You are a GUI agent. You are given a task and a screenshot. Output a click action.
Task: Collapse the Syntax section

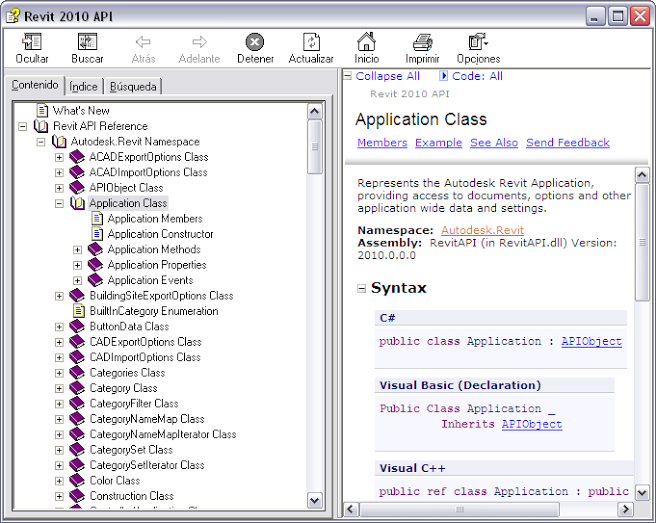(361, 288)
